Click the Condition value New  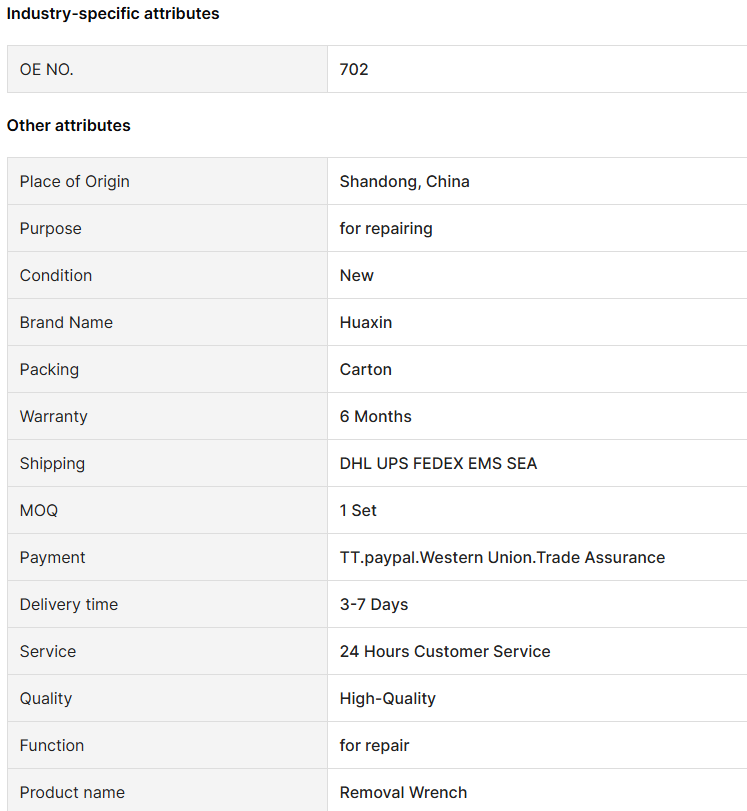pos(356,275)
